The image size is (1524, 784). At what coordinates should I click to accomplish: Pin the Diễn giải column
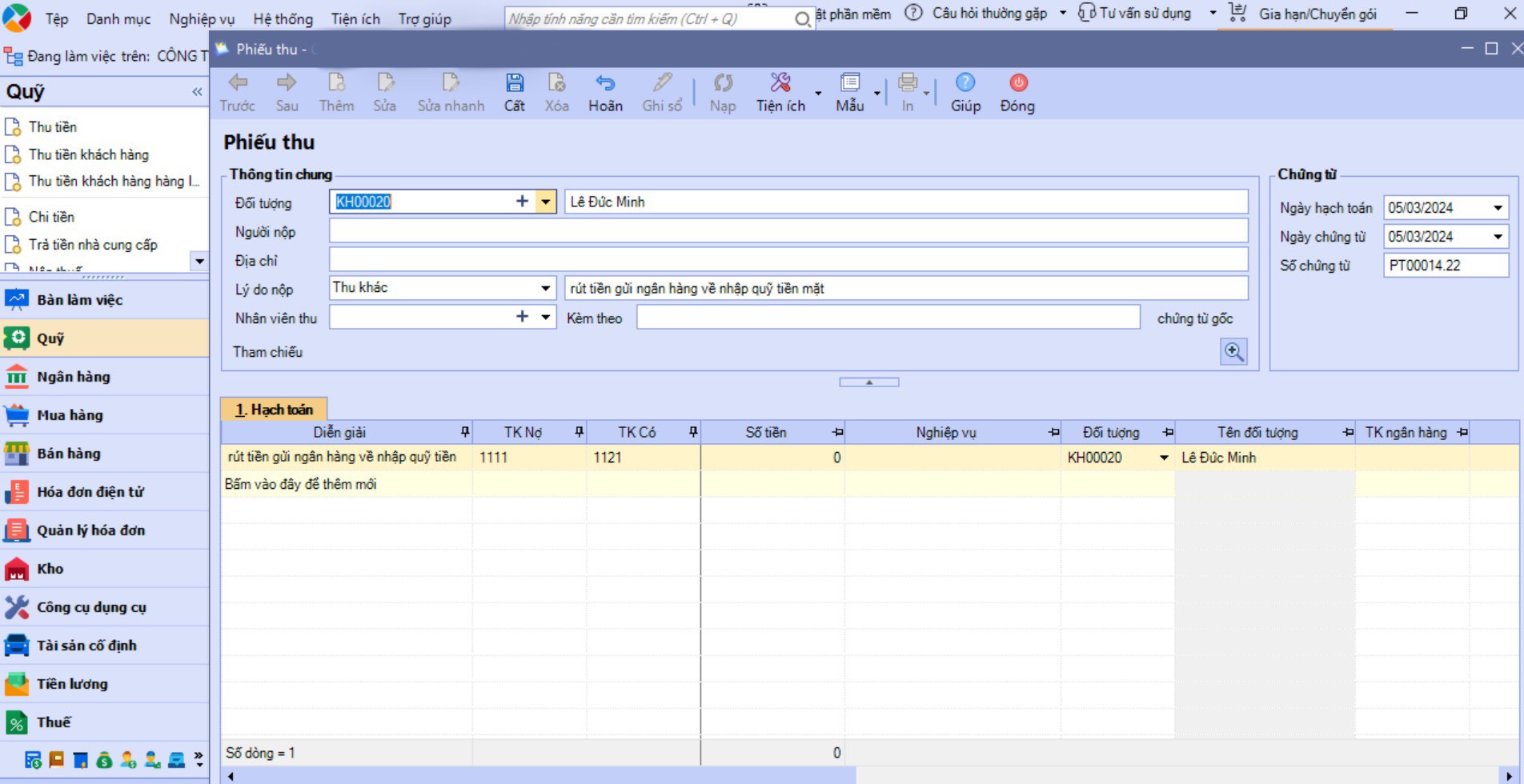click(465, 432)
